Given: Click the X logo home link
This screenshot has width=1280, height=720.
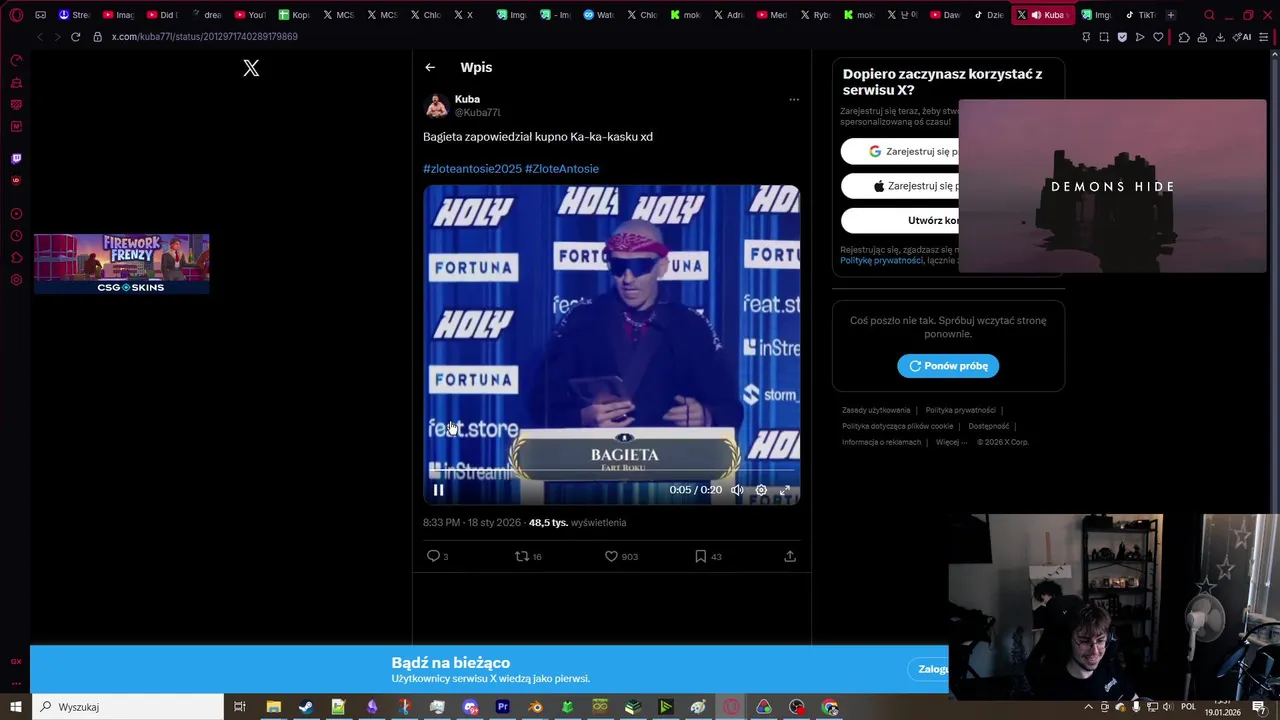Looking at the screenshot, I should [251, 68].
